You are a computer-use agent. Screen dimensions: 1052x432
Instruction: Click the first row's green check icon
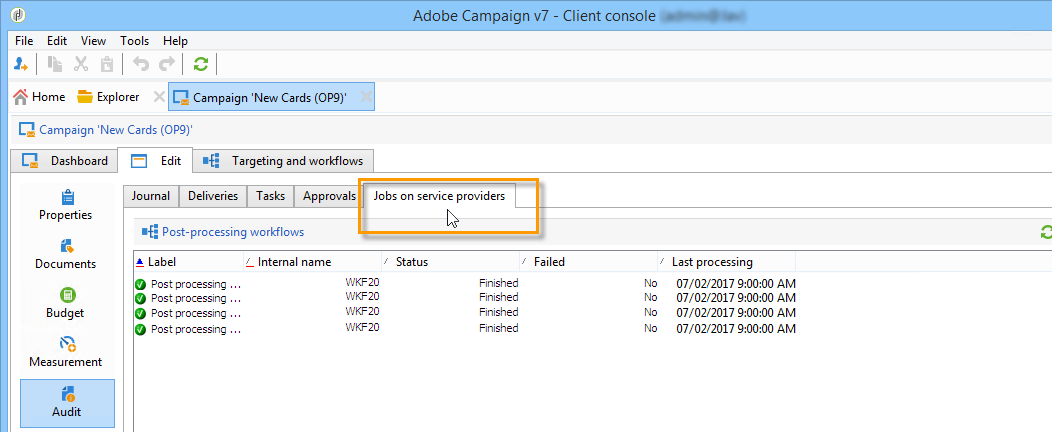(140, 284)
